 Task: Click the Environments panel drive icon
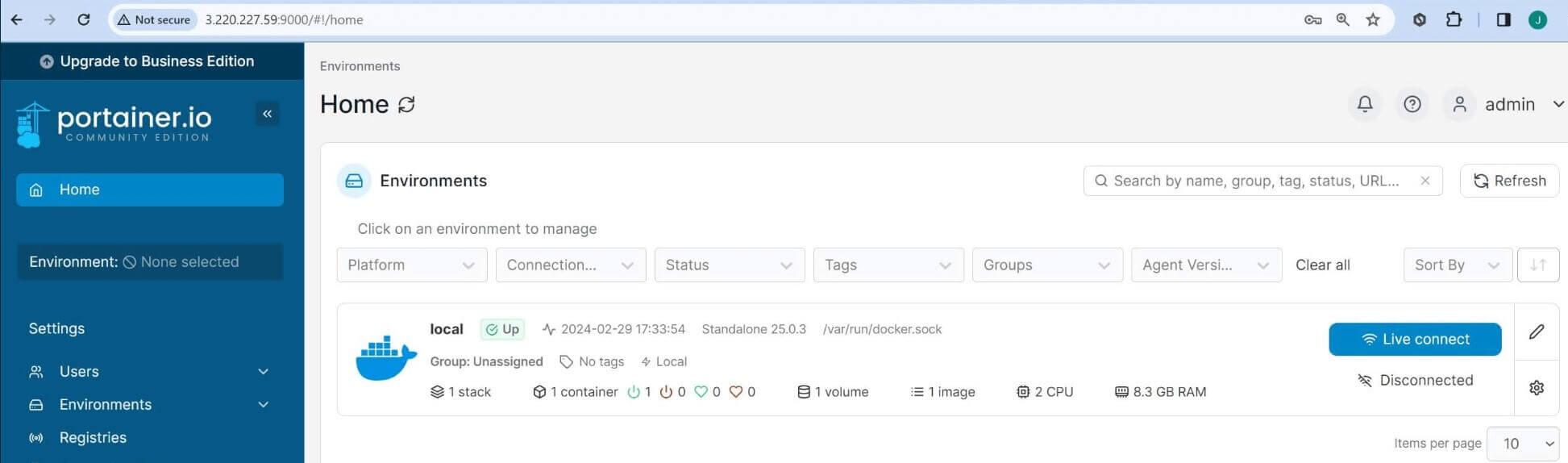354,181
